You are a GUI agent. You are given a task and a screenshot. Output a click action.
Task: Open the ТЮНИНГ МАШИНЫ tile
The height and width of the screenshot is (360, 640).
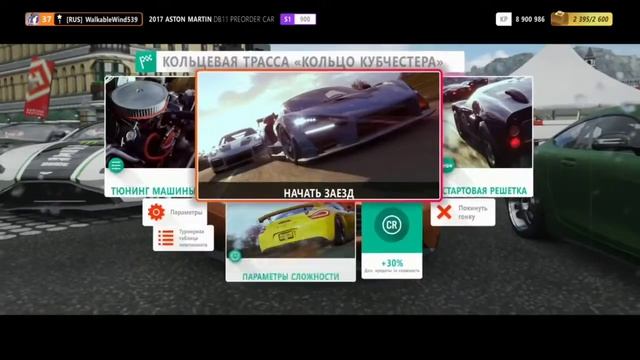[x=151, y=136]
